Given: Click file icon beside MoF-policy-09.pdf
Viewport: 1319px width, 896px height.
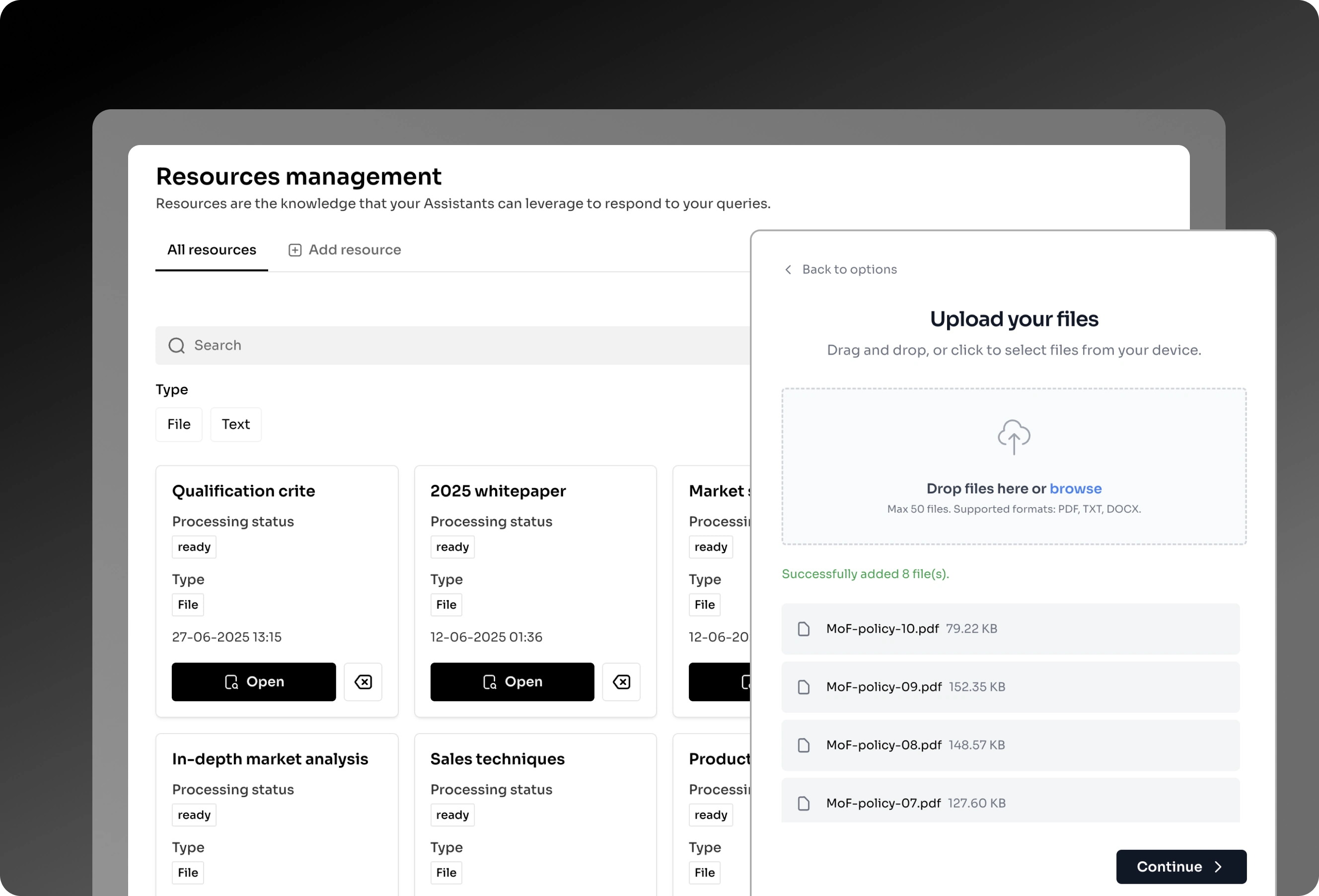Looking at the screenshot, I should click(x=803, y=687).
